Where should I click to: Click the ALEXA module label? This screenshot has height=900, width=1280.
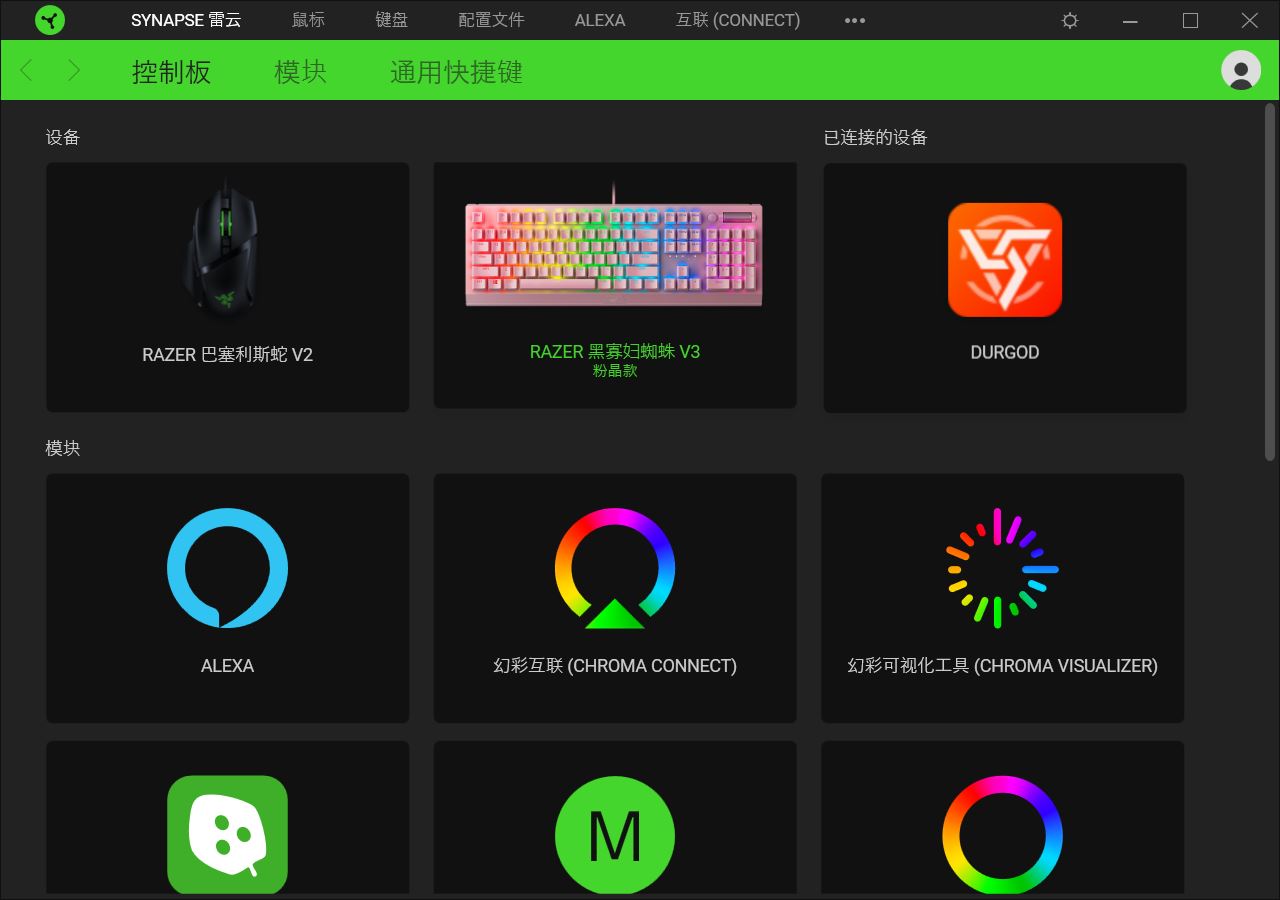(x=227, y=666)
